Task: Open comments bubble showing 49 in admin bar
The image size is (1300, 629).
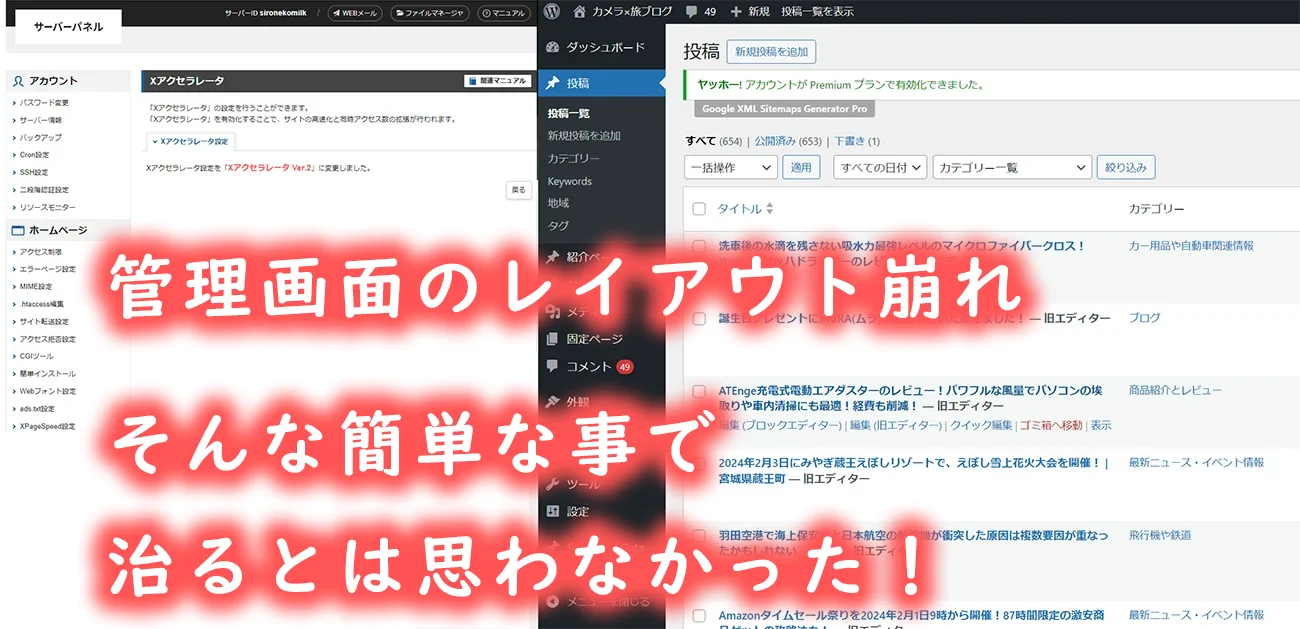Action: [x=701, y=12]
